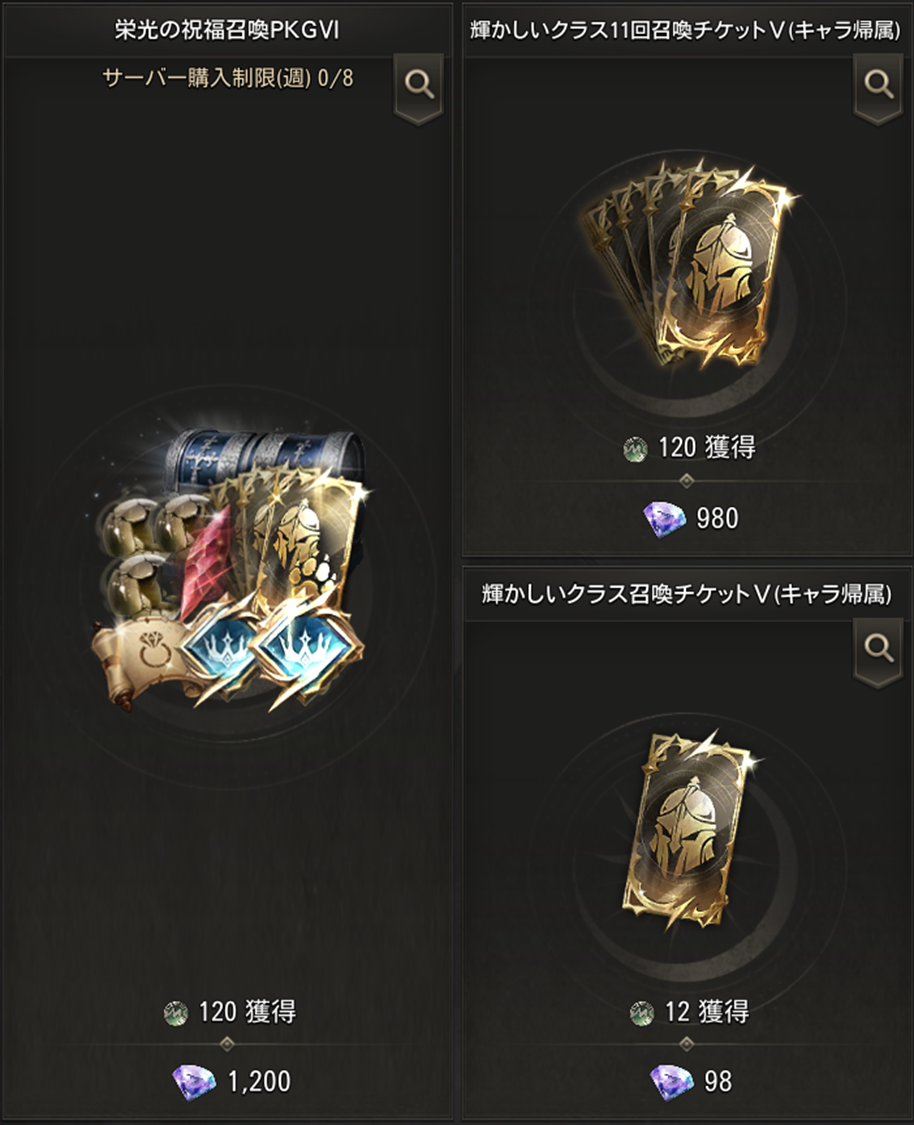Viewport: 914px width, 1125px height.
Task: Click mileage coin icon next to 12 獲得
Action: (642, 1012)
